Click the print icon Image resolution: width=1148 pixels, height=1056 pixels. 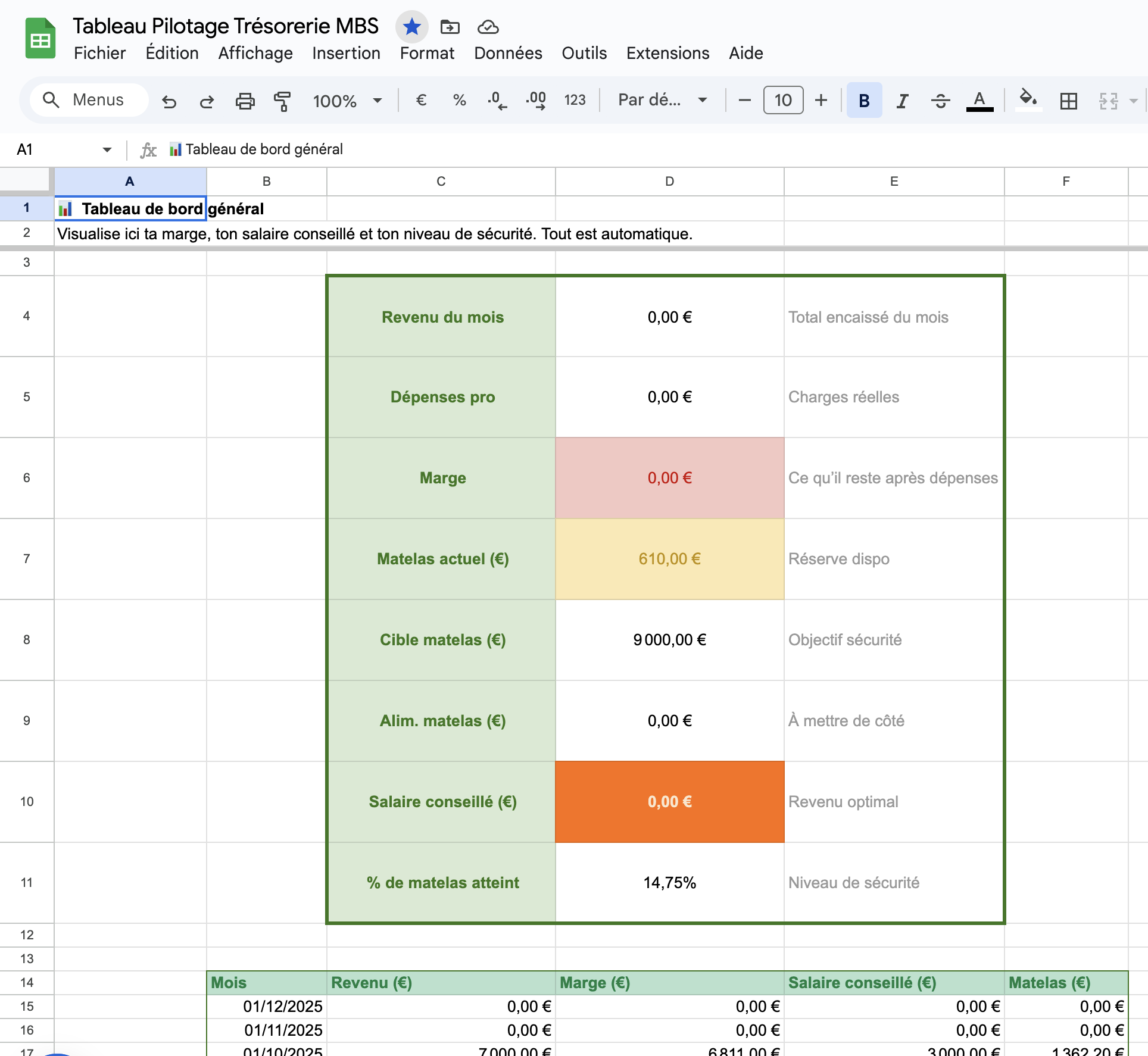(x=245, y=101)
